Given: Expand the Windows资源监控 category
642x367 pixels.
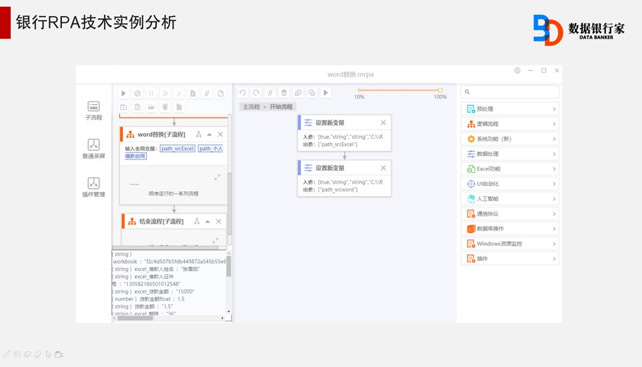Looking at the screenshot, I should (510, 244).
